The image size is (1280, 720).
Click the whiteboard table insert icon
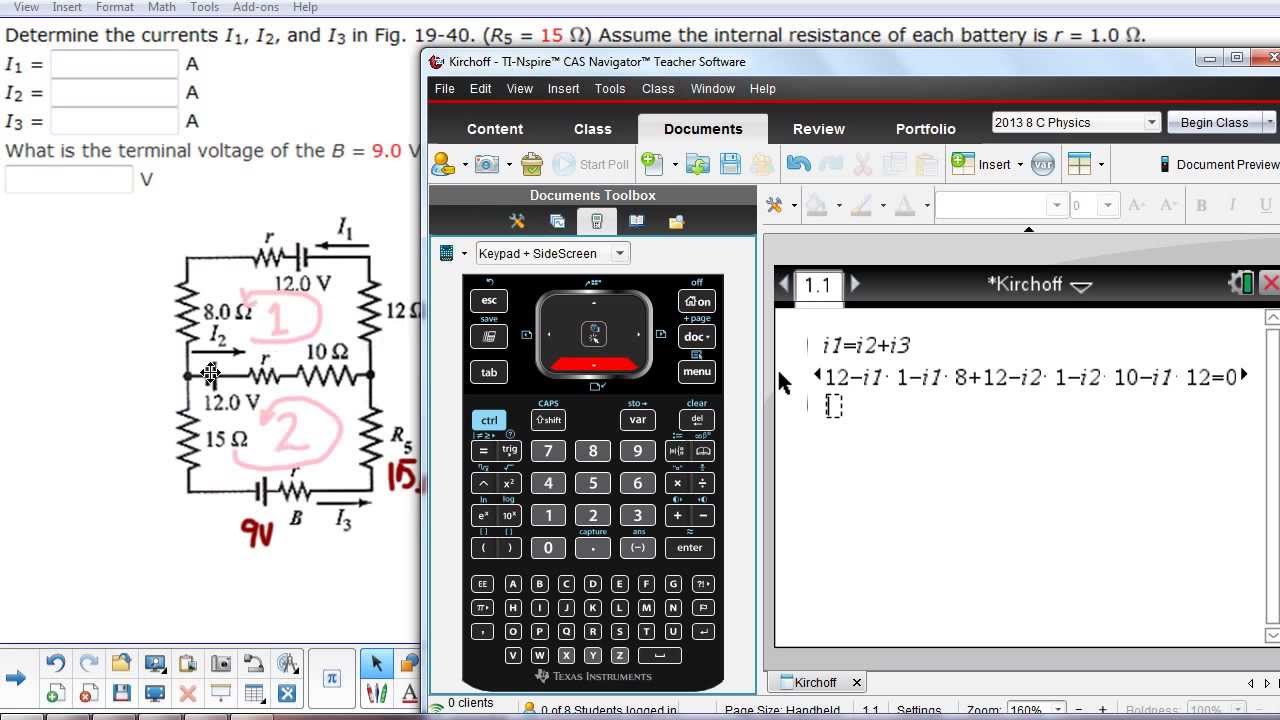[x=254, y=693]
